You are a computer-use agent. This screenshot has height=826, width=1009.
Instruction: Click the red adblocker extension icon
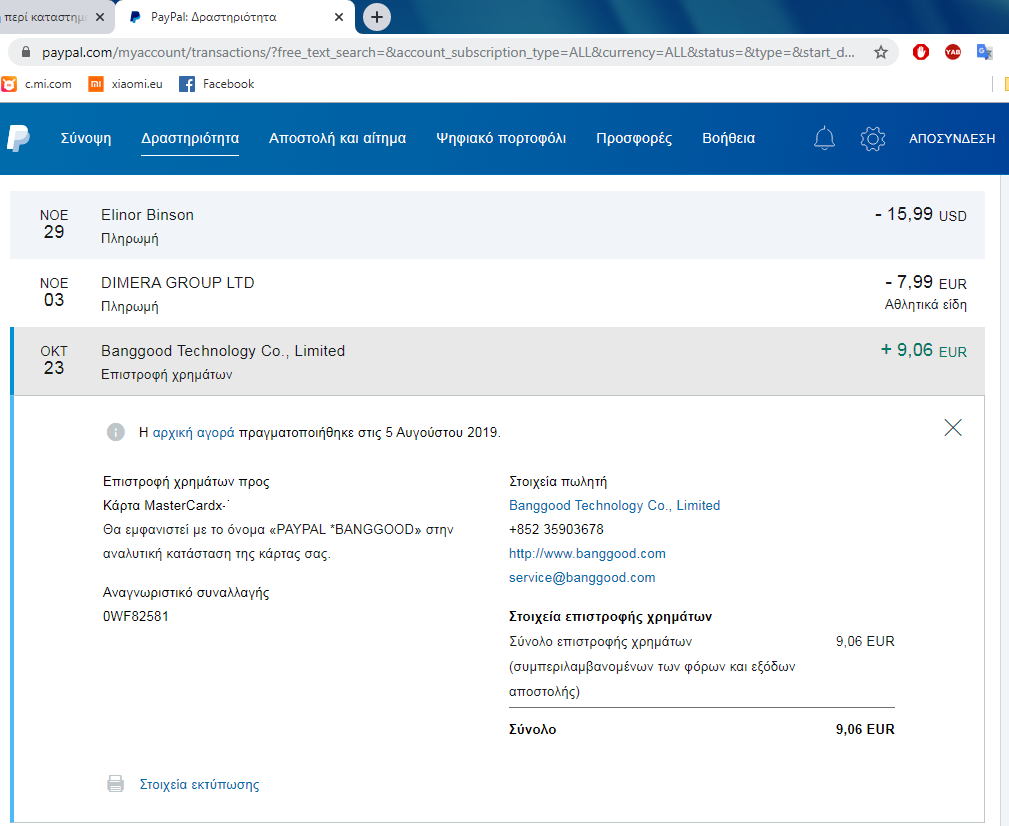click(921, 52)
